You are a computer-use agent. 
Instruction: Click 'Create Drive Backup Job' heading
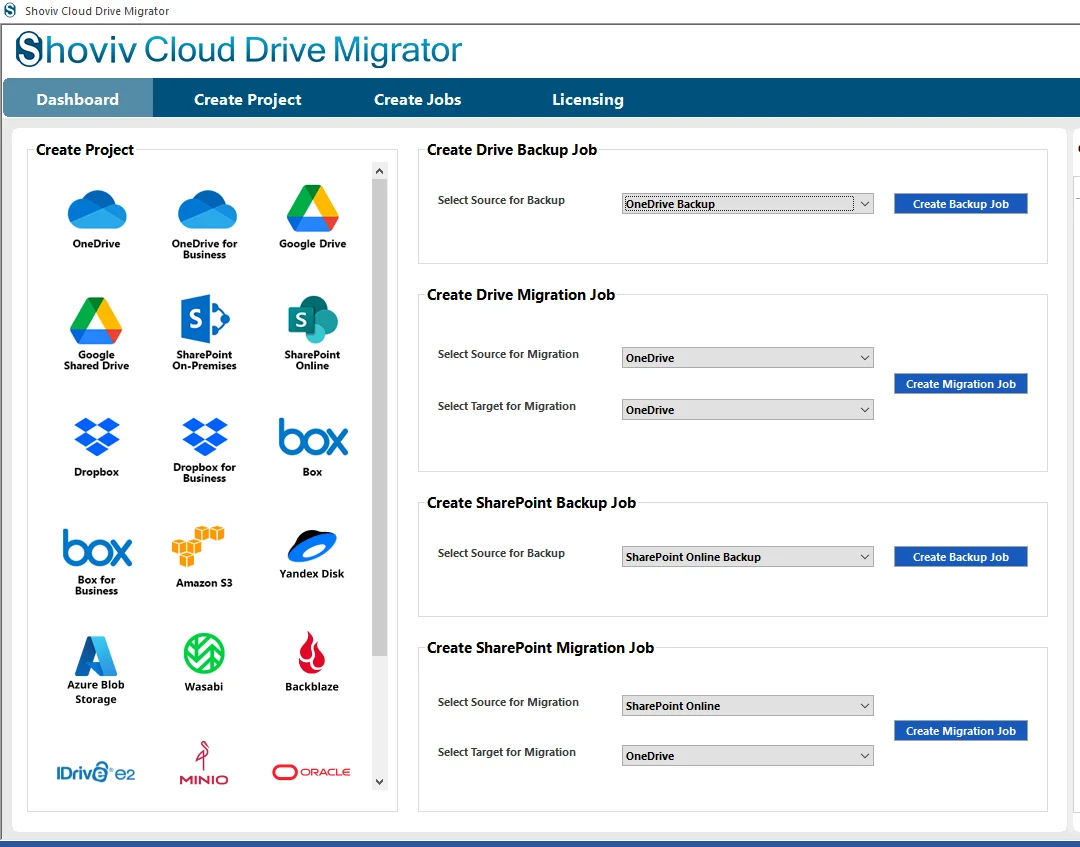coord(512,149)
